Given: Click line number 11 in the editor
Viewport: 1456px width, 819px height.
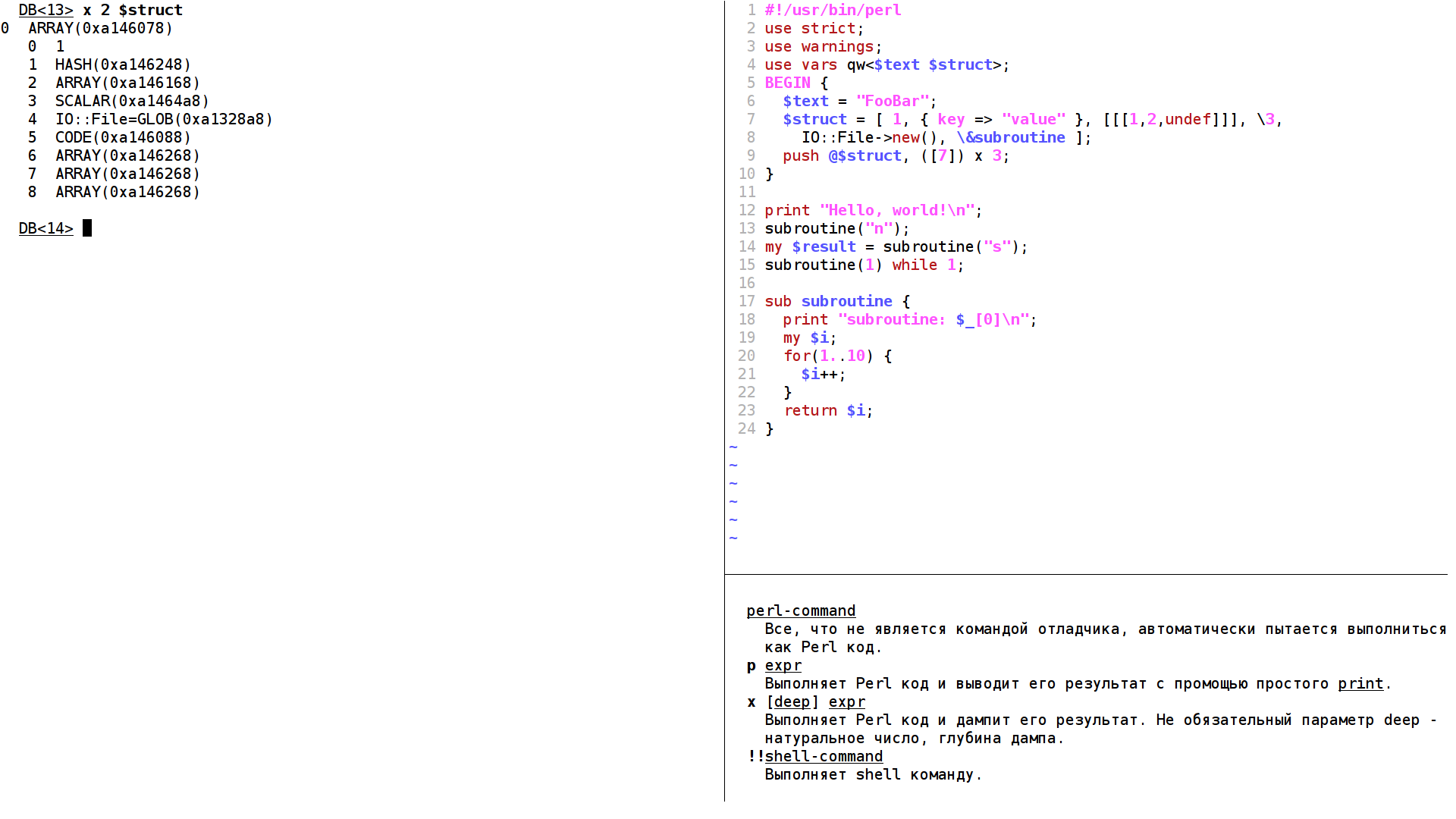Looking at the screenshot, I should click(x=747, y=192).
